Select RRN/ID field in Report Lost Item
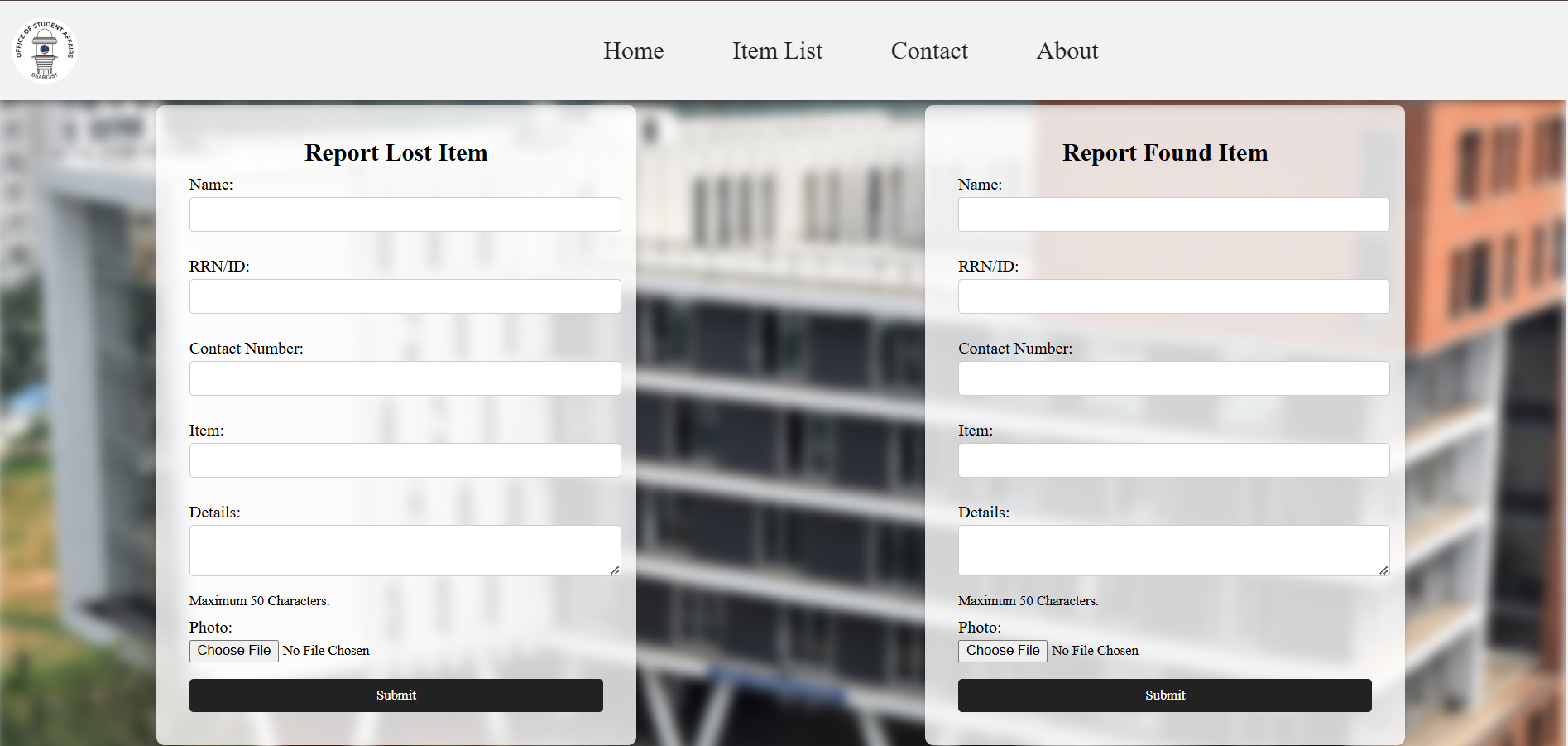1568x746 pixels. pos(405,296)
